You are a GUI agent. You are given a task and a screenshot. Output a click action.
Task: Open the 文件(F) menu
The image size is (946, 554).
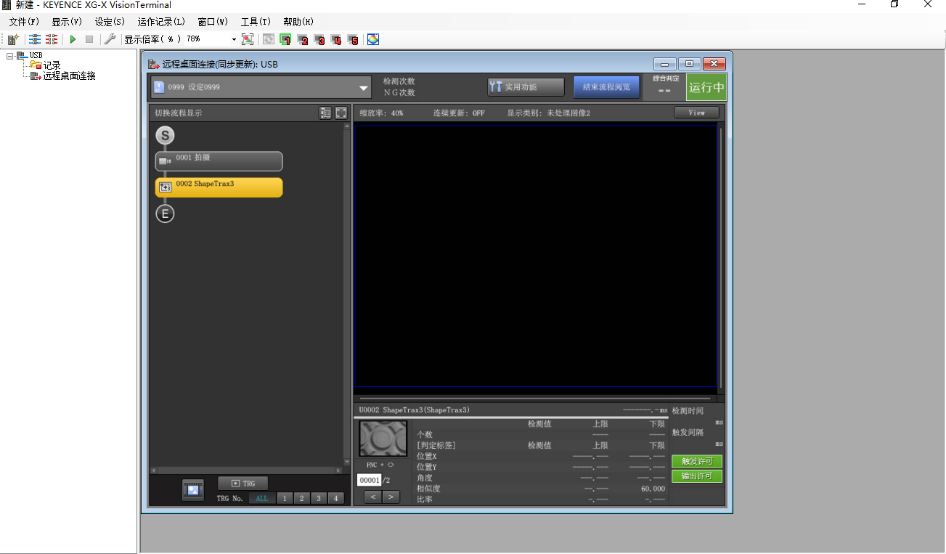tap(24, 22)
